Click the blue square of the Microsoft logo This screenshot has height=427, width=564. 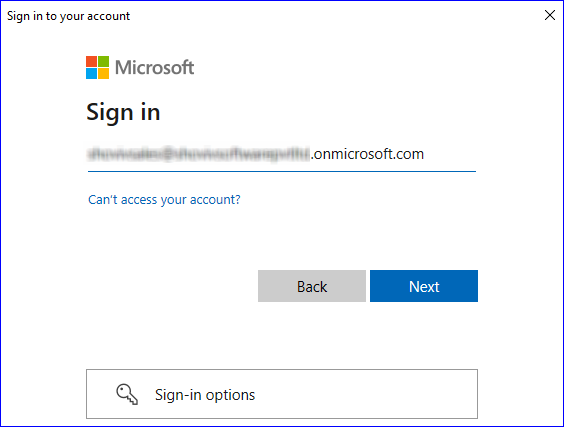[91, 73]
